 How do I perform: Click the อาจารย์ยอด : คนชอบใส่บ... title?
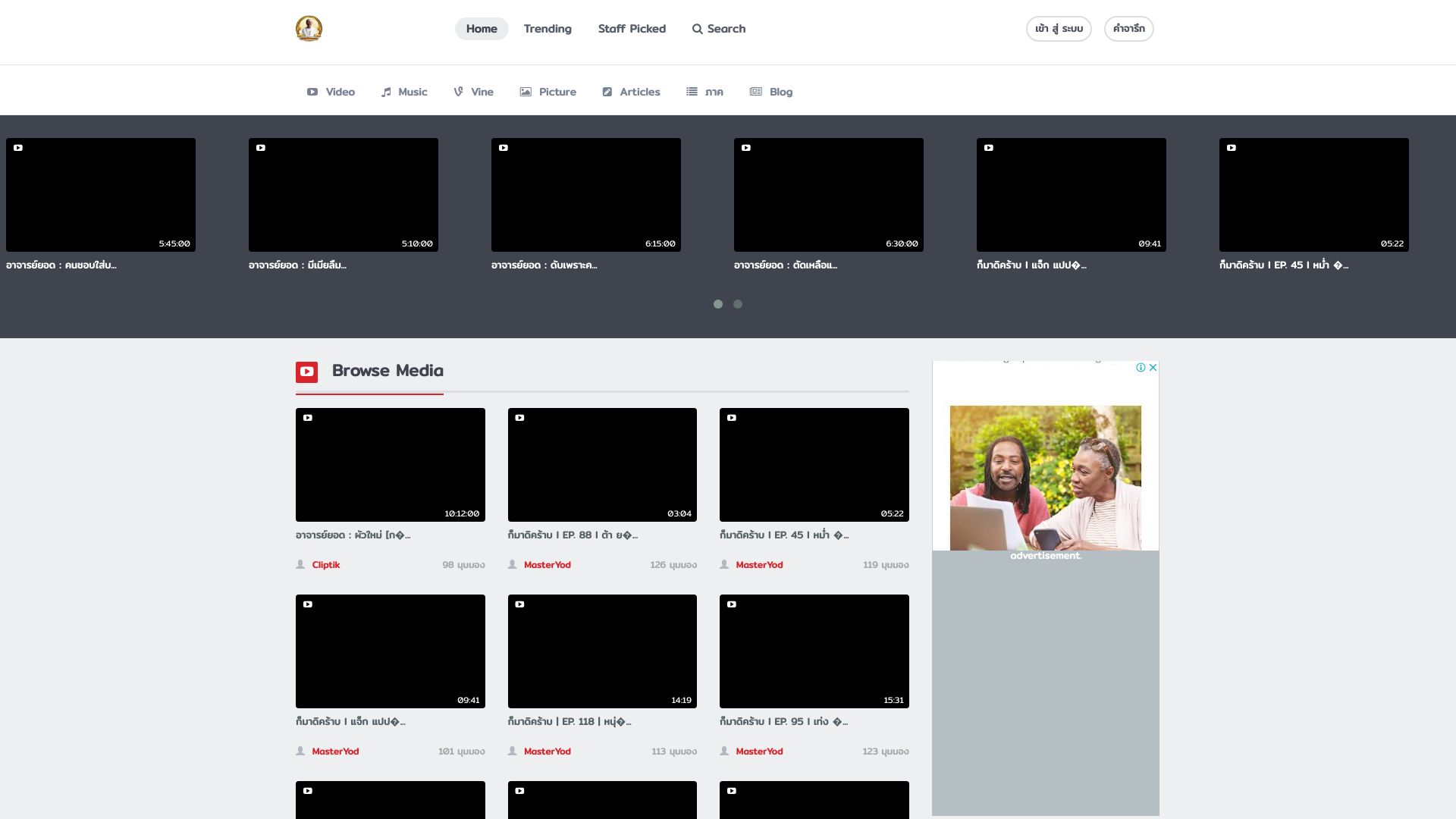point(61,265)
